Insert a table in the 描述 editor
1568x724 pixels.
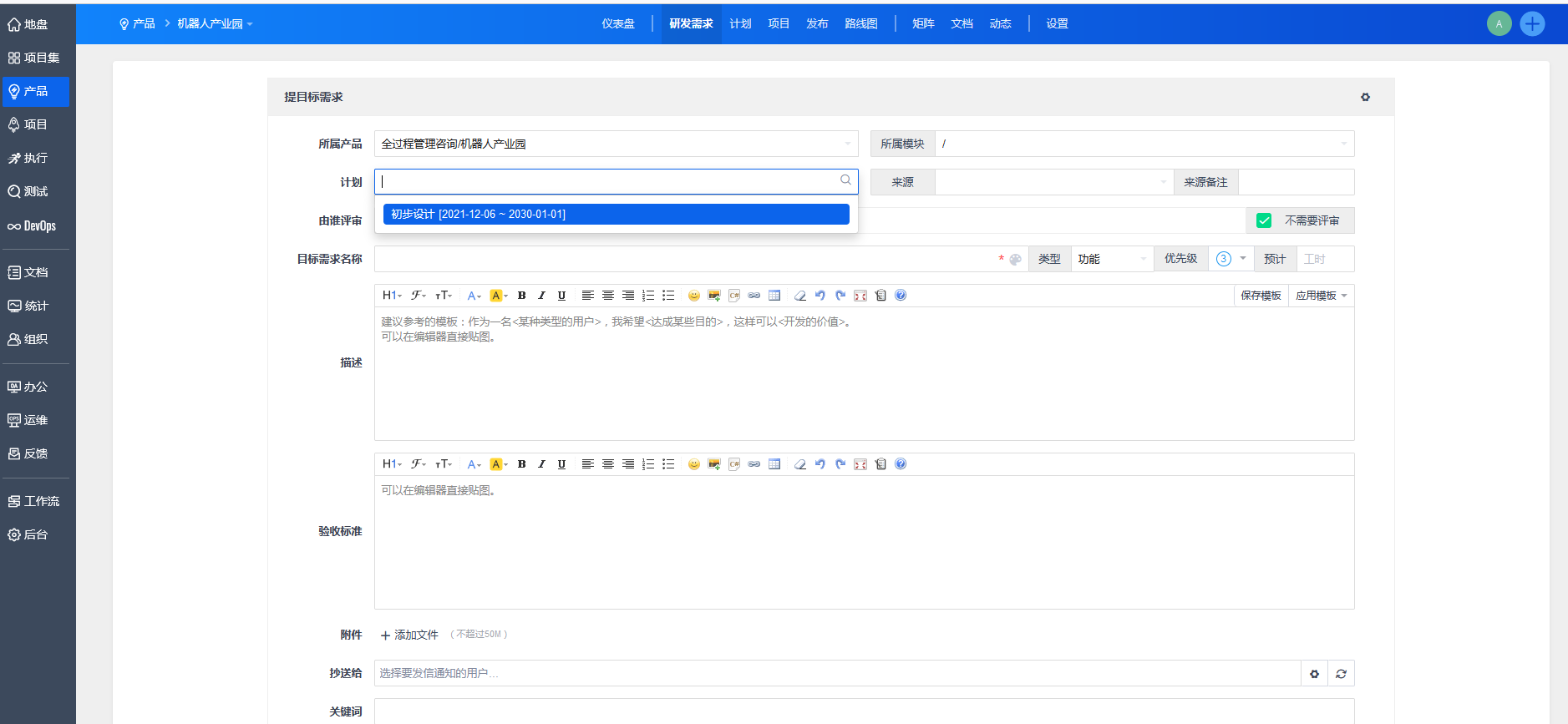pos(774,296)
